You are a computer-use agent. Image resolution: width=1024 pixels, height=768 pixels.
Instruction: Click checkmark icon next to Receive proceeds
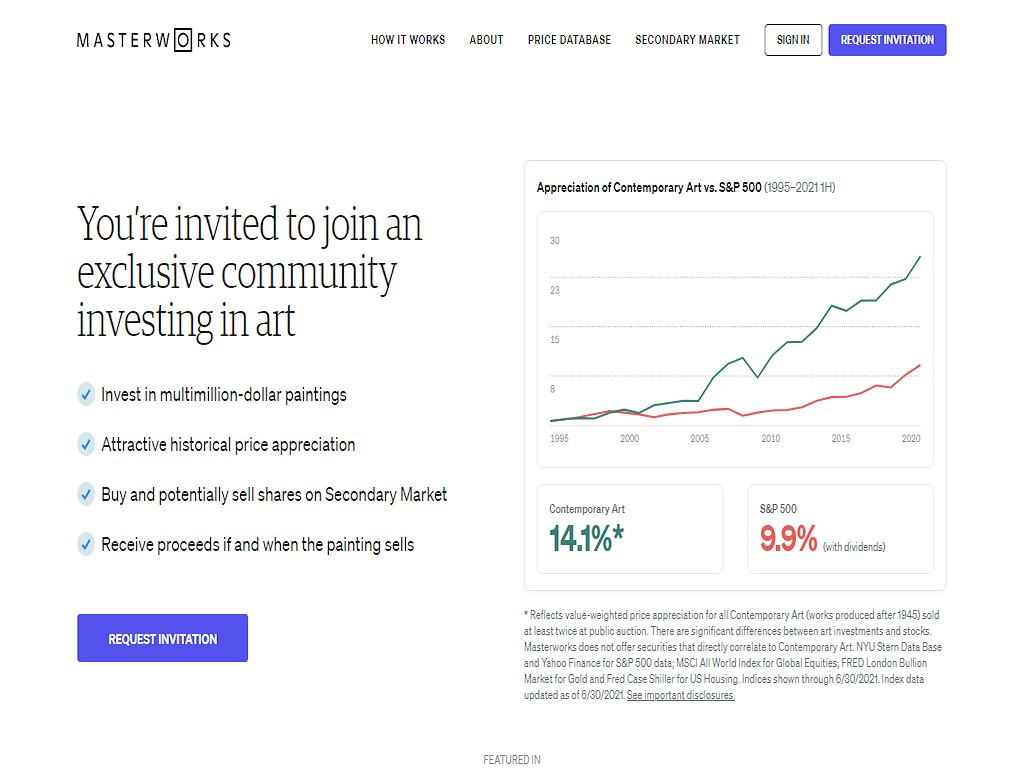[x=86, y=544]
